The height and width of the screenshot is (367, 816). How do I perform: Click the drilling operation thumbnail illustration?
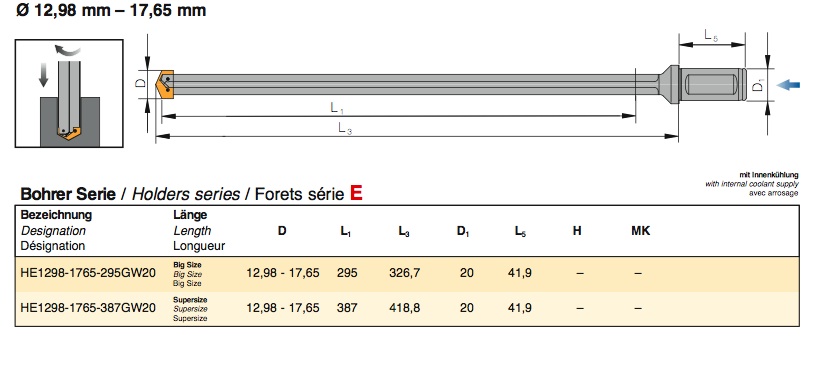pyautogui.click(x=69, y=93)
